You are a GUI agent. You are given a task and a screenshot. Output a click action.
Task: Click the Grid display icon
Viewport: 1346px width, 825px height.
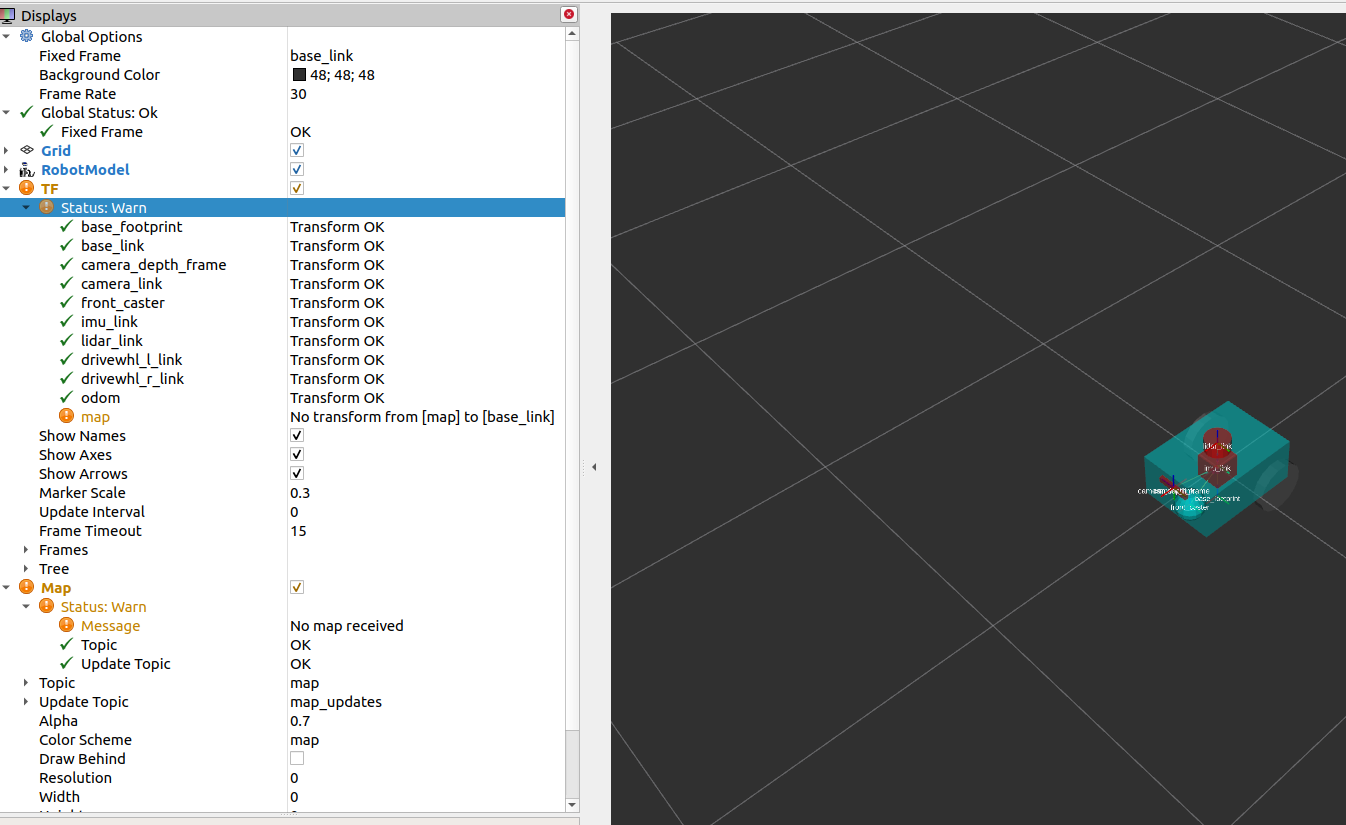(x=27, y=151)
